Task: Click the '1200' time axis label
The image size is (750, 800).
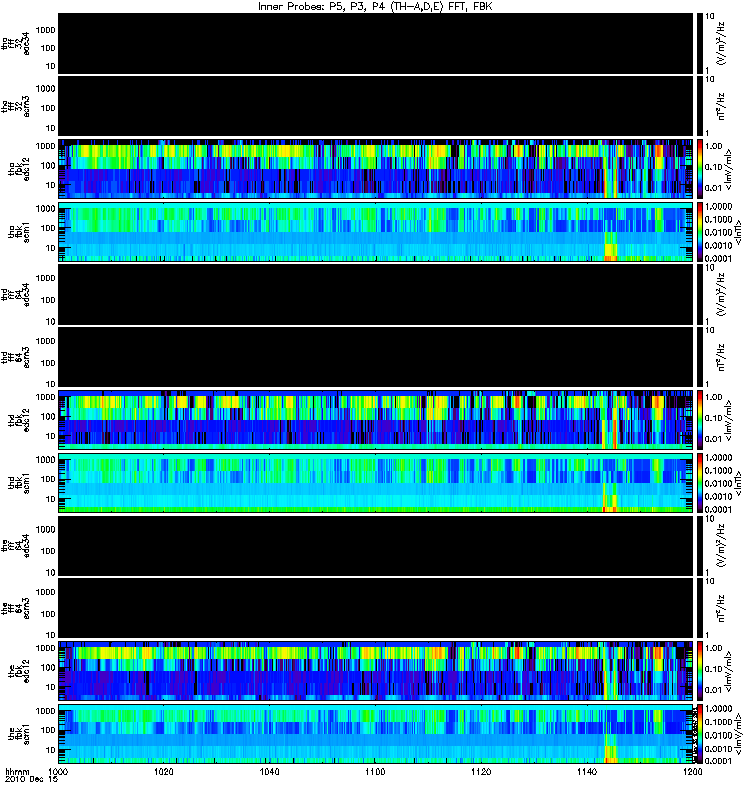Action: (692, 771)
